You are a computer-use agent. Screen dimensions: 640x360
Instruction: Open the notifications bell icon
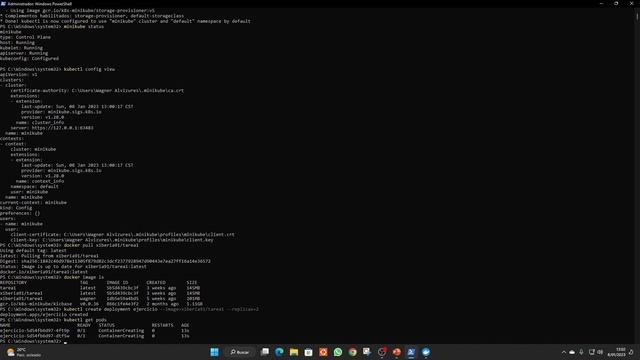point(631,352)
